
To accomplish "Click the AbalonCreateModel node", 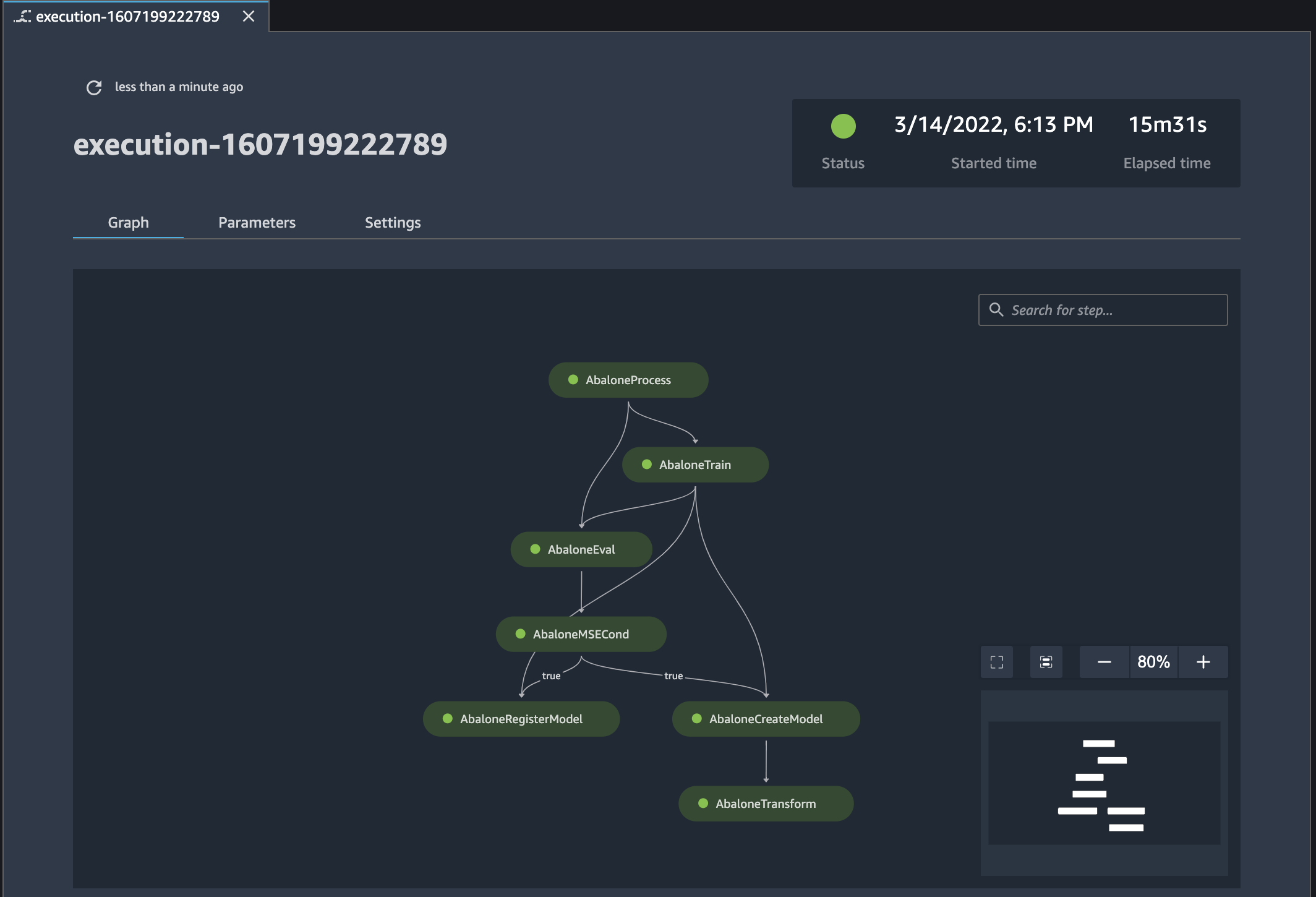I will (765, 718).
